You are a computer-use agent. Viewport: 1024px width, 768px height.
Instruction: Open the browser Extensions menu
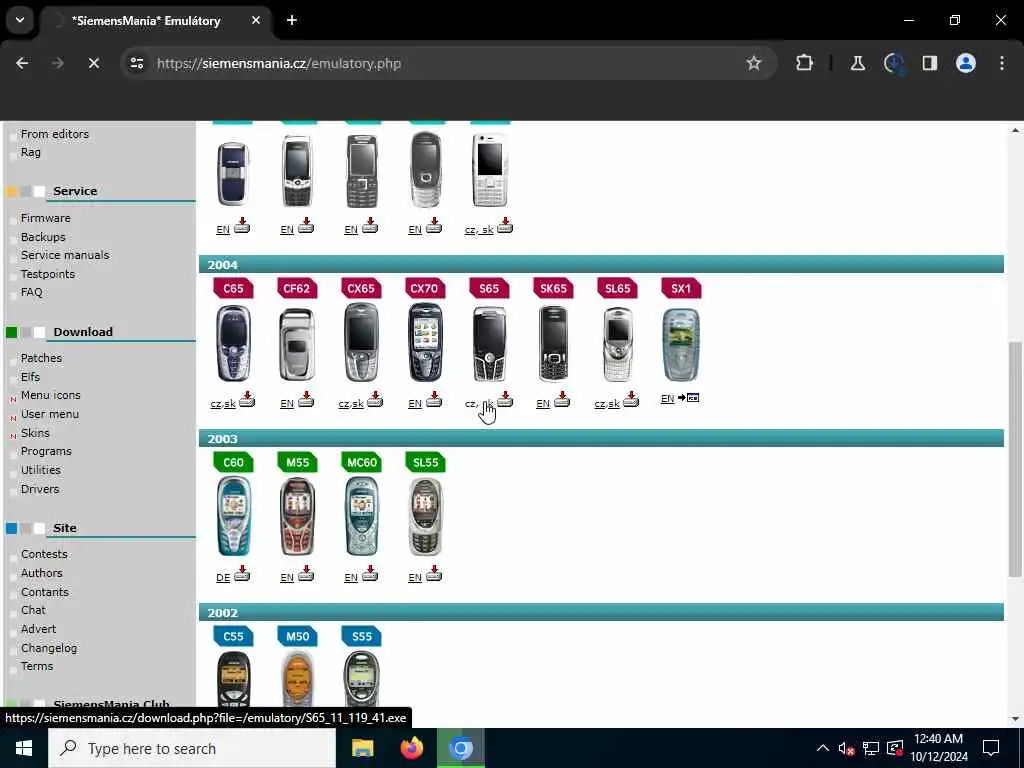805,63
